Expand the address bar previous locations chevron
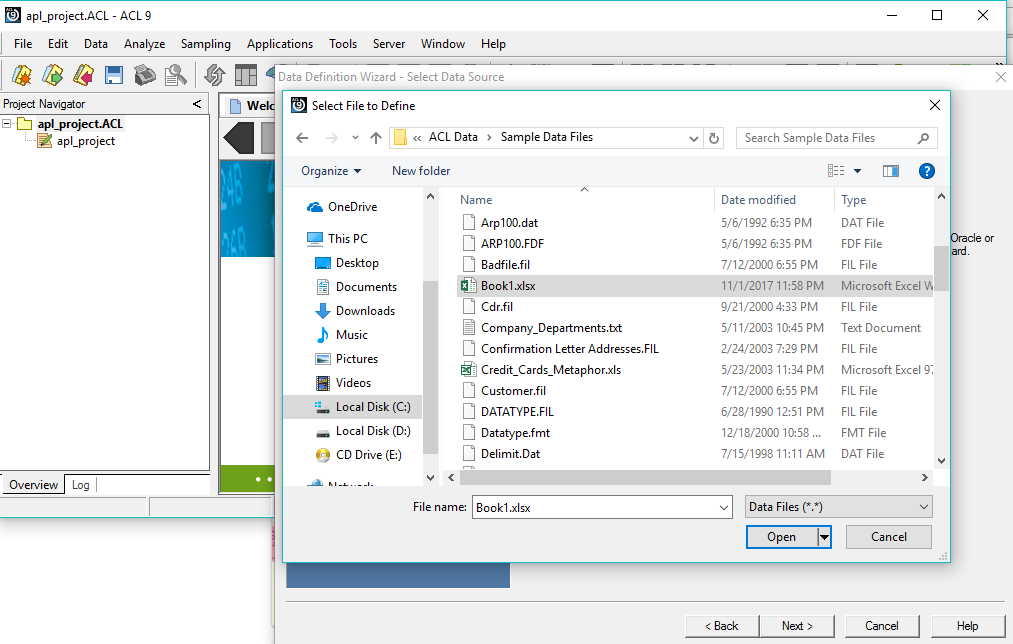Viewport: 1013px width, 644px height. (694, 138)
